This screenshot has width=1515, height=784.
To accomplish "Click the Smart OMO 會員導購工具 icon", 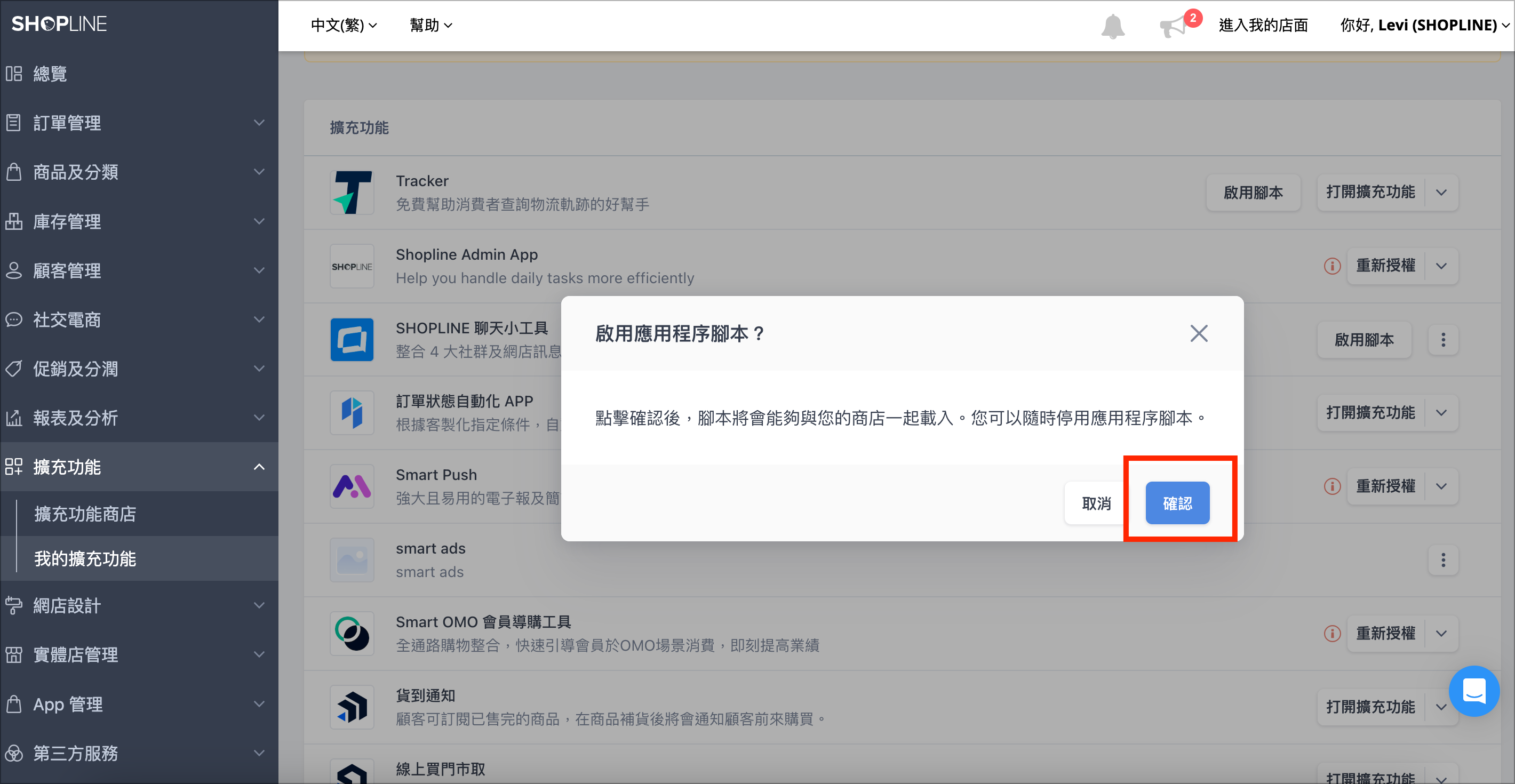I will coord(352,633).
